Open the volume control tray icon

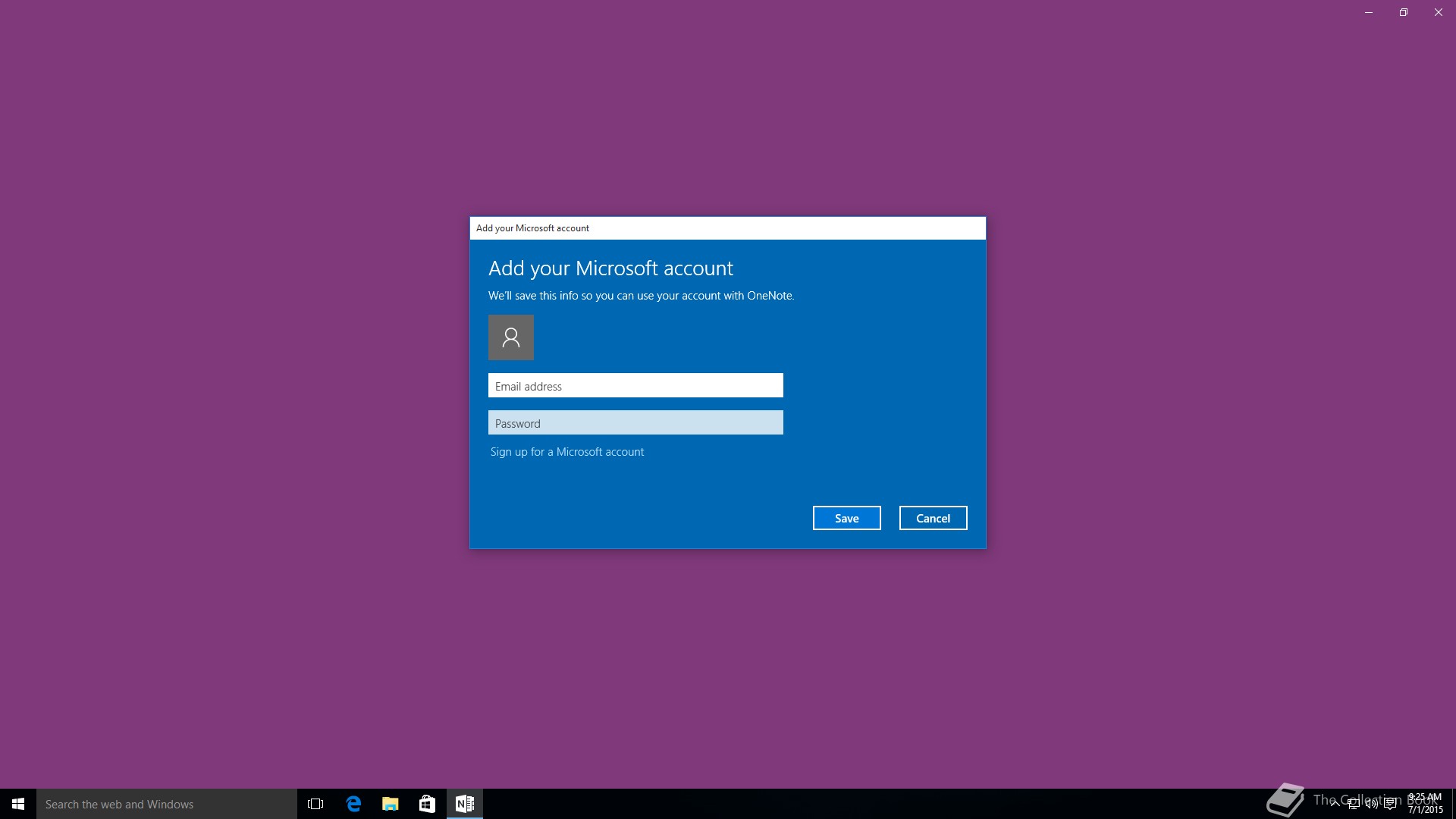[1371, 804]
